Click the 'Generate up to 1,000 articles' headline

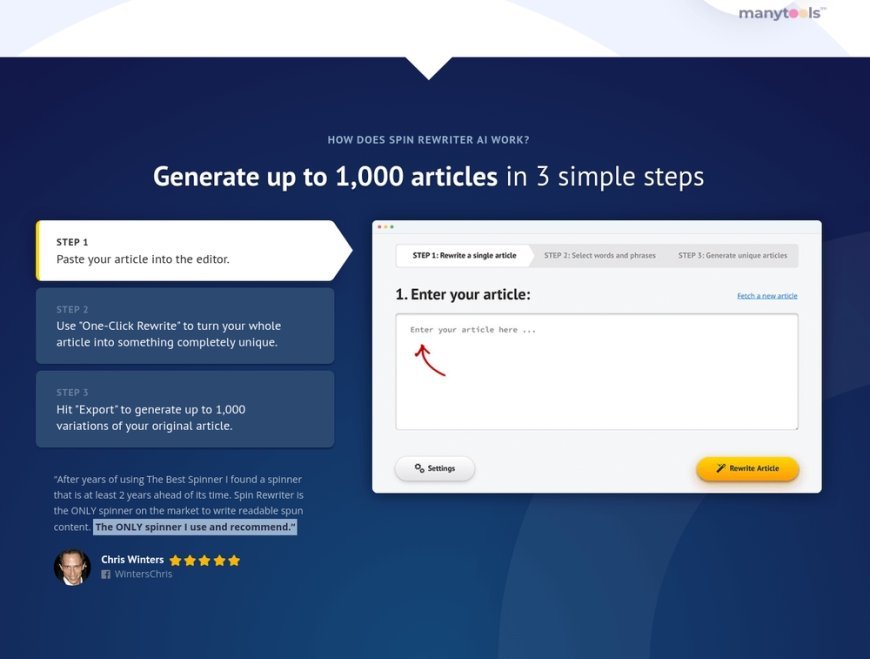pos(325,176)
